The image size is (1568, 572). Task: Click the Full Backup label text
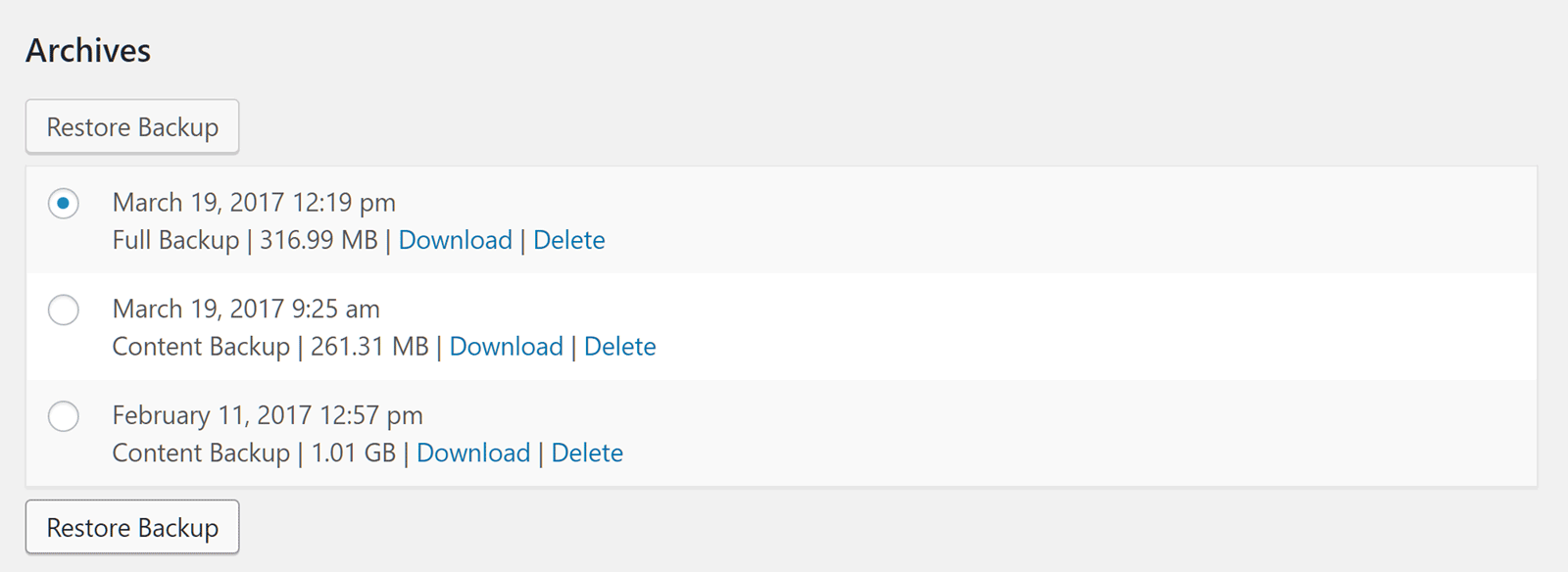click(175, 240)
